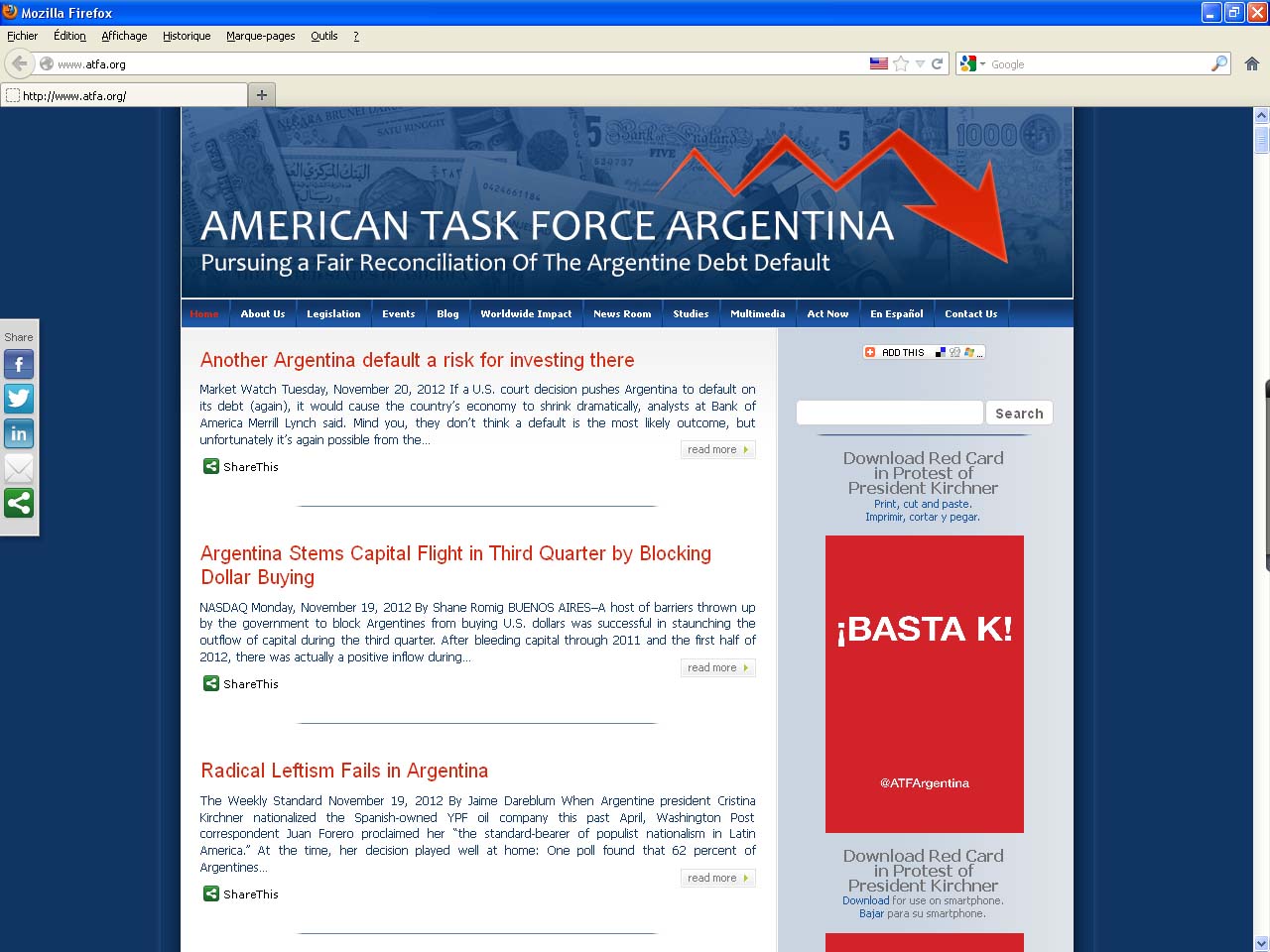Open the Outils menu
The height and width of the screenshot is (952, 1270).
(324, 36)
